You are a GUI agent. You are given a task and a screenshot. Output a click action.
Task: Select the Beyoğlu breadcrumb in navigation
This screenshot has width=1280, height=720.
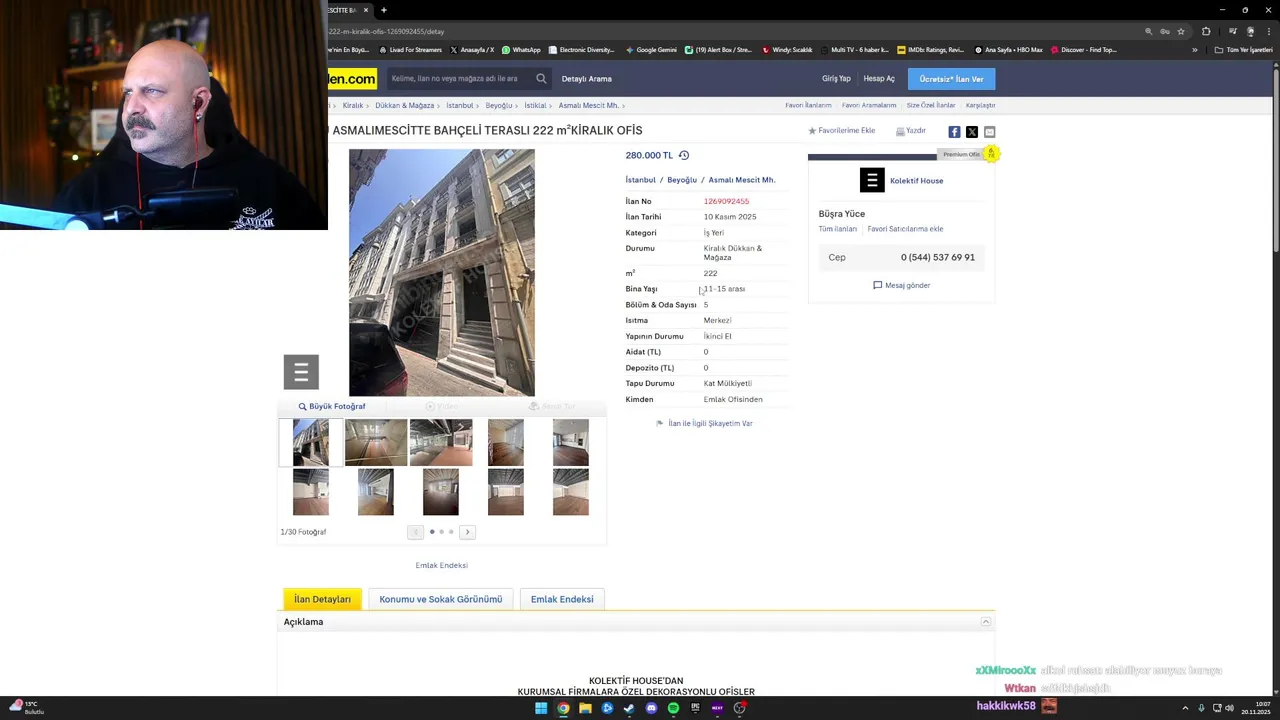tap(499, 105)
